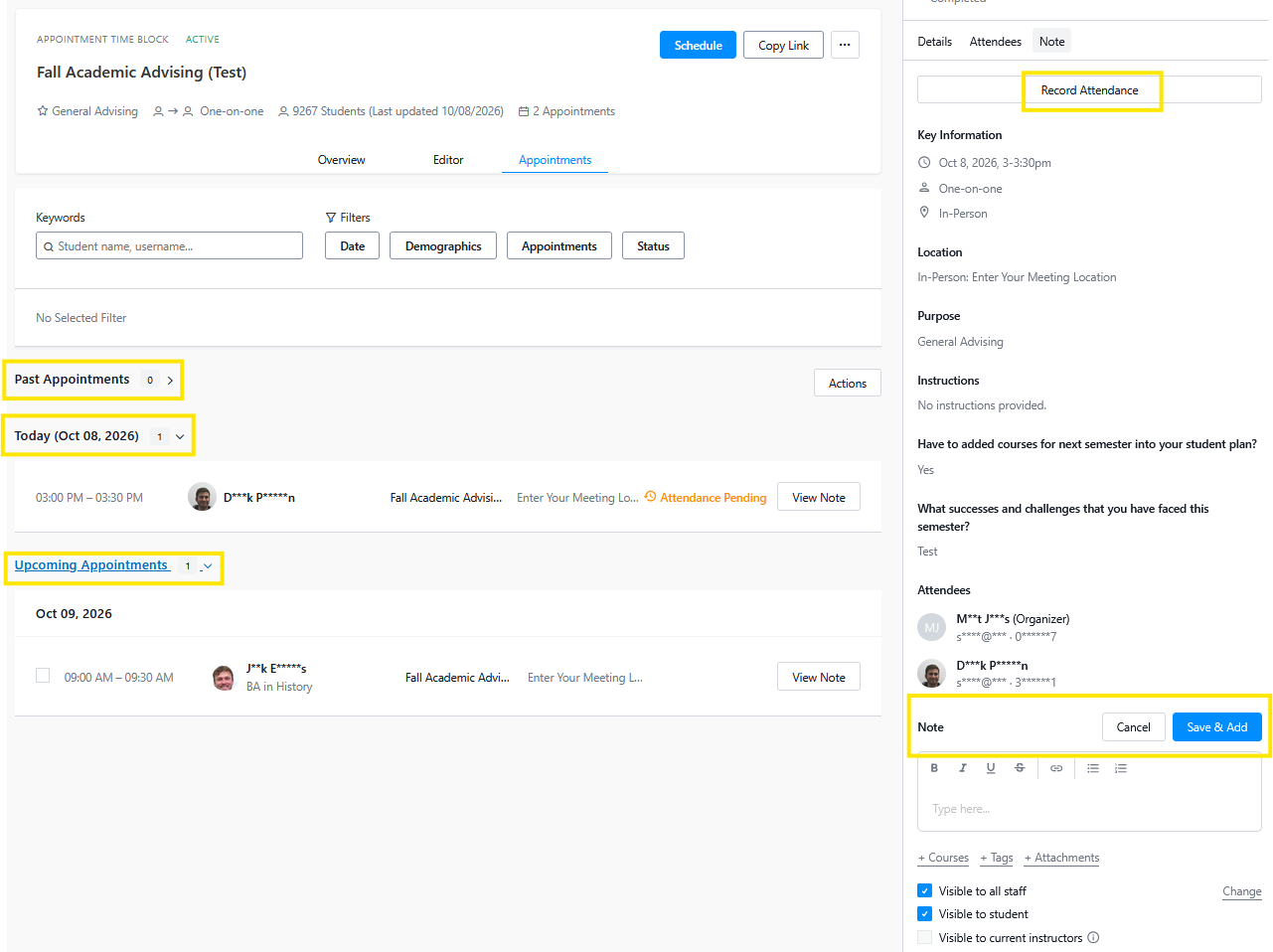The image size is (1273, 952).
Task: Click the calendar icon beside 2 Appointments
Action: pyautogui.click(x=524, y=111)
